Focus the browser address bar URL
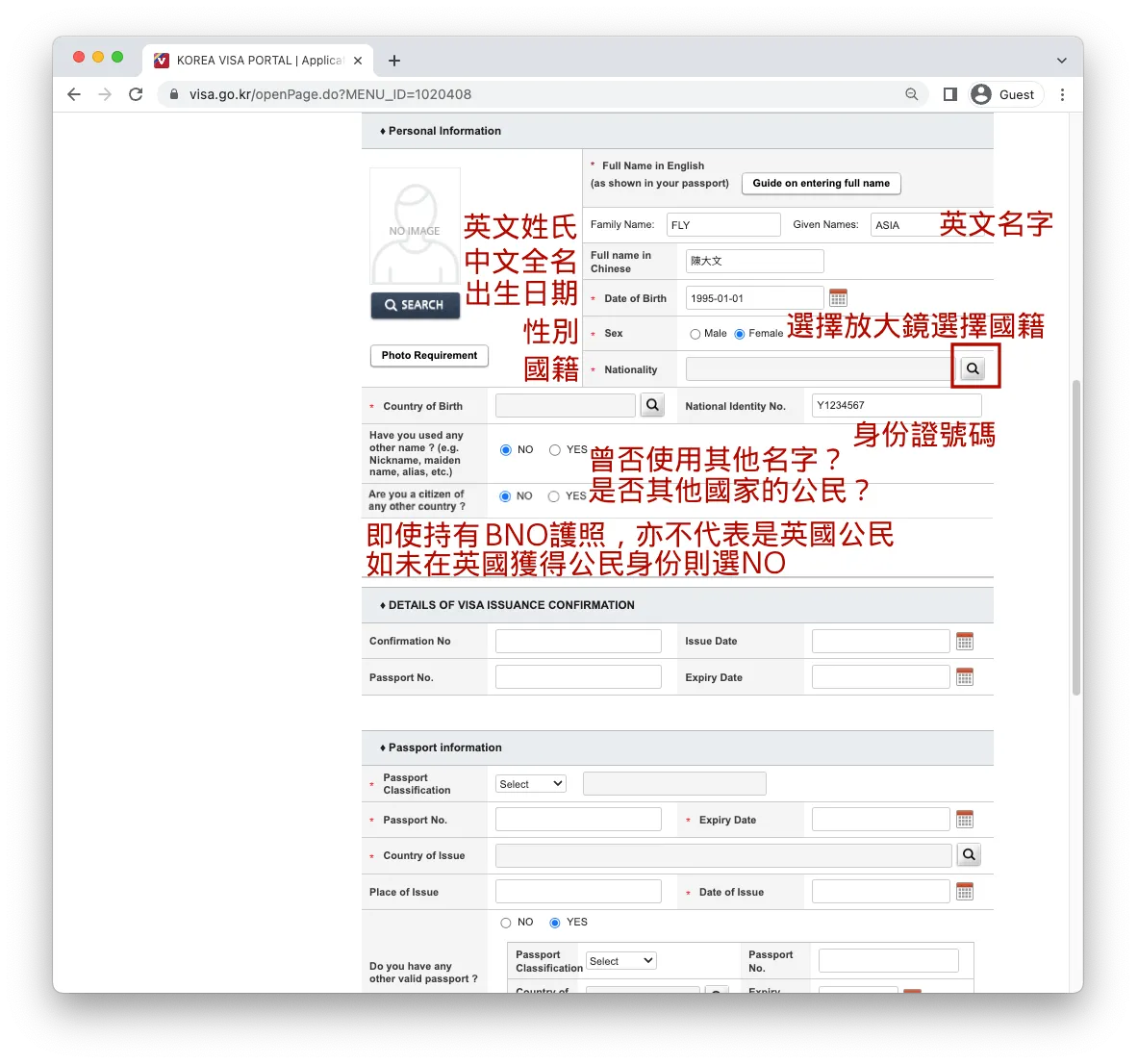The height and width of the screenshot is (1064, 1138). point(330,94)
